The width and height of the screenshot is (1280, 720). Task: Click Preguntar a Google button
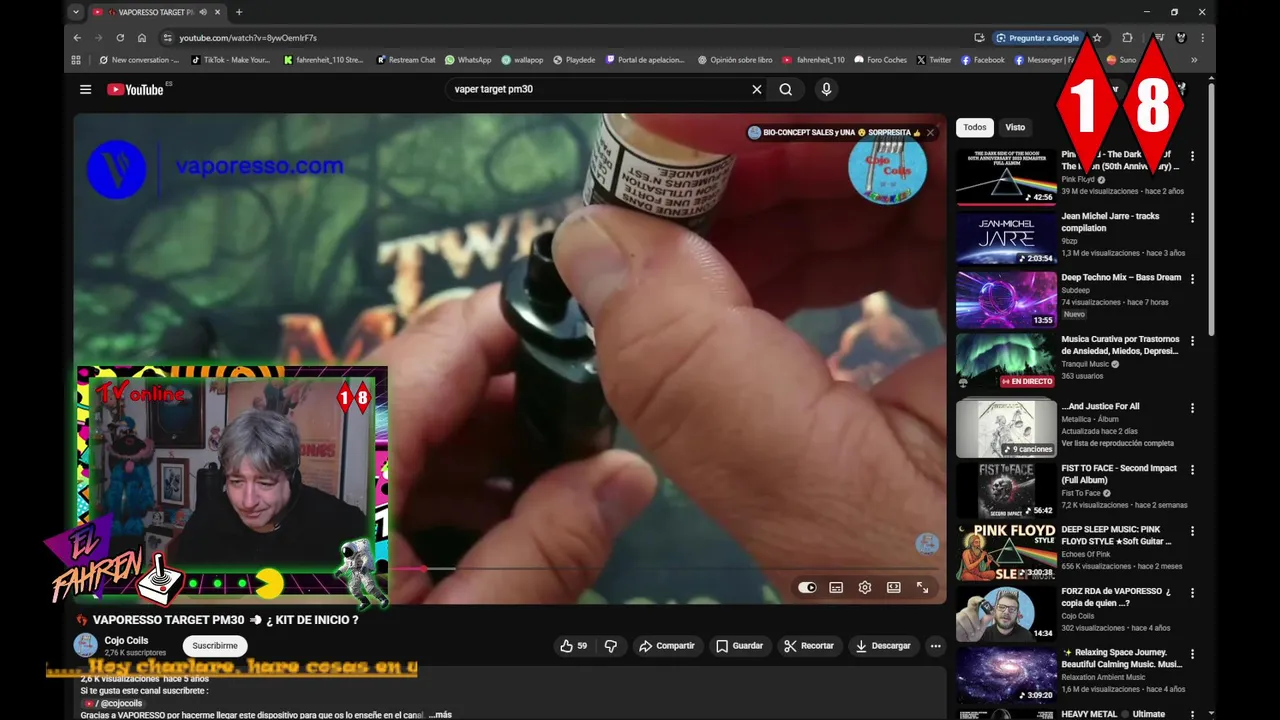[1037, 38]
